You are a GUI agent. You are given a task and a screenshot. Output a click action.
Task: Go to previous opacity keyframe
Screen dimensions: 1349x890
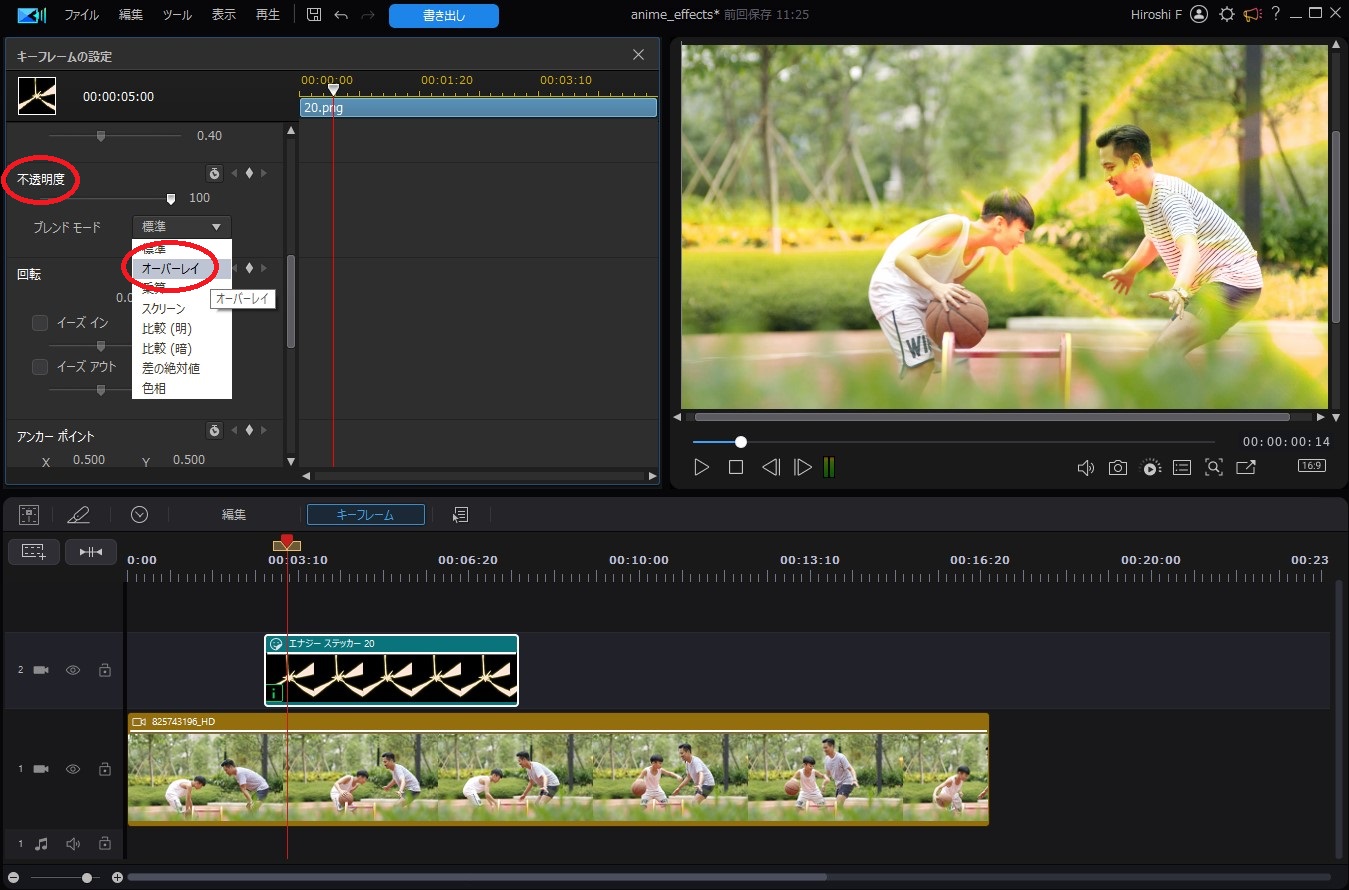[234, 173]
